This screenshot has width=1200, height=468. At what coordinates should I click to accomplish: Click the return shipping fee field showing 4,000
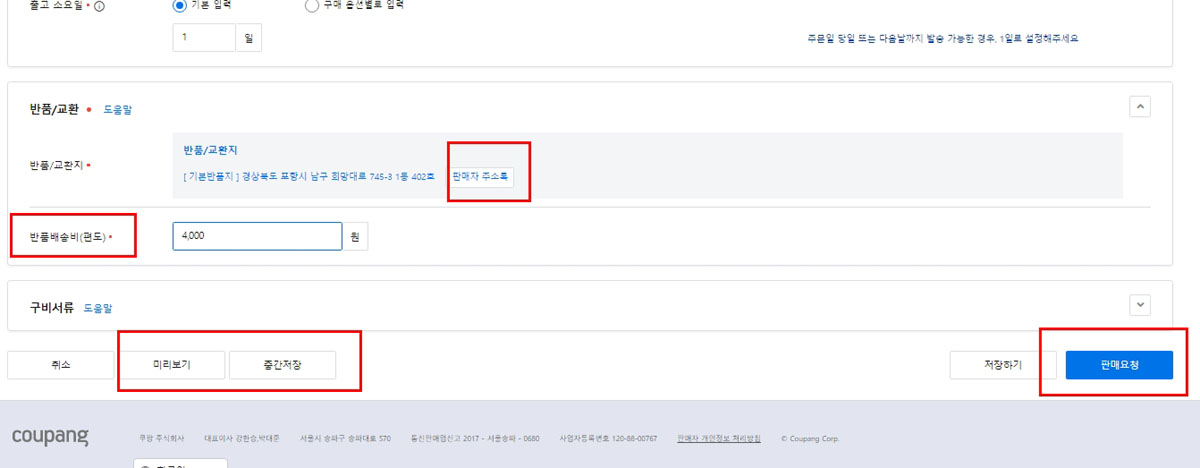point(257,236)
